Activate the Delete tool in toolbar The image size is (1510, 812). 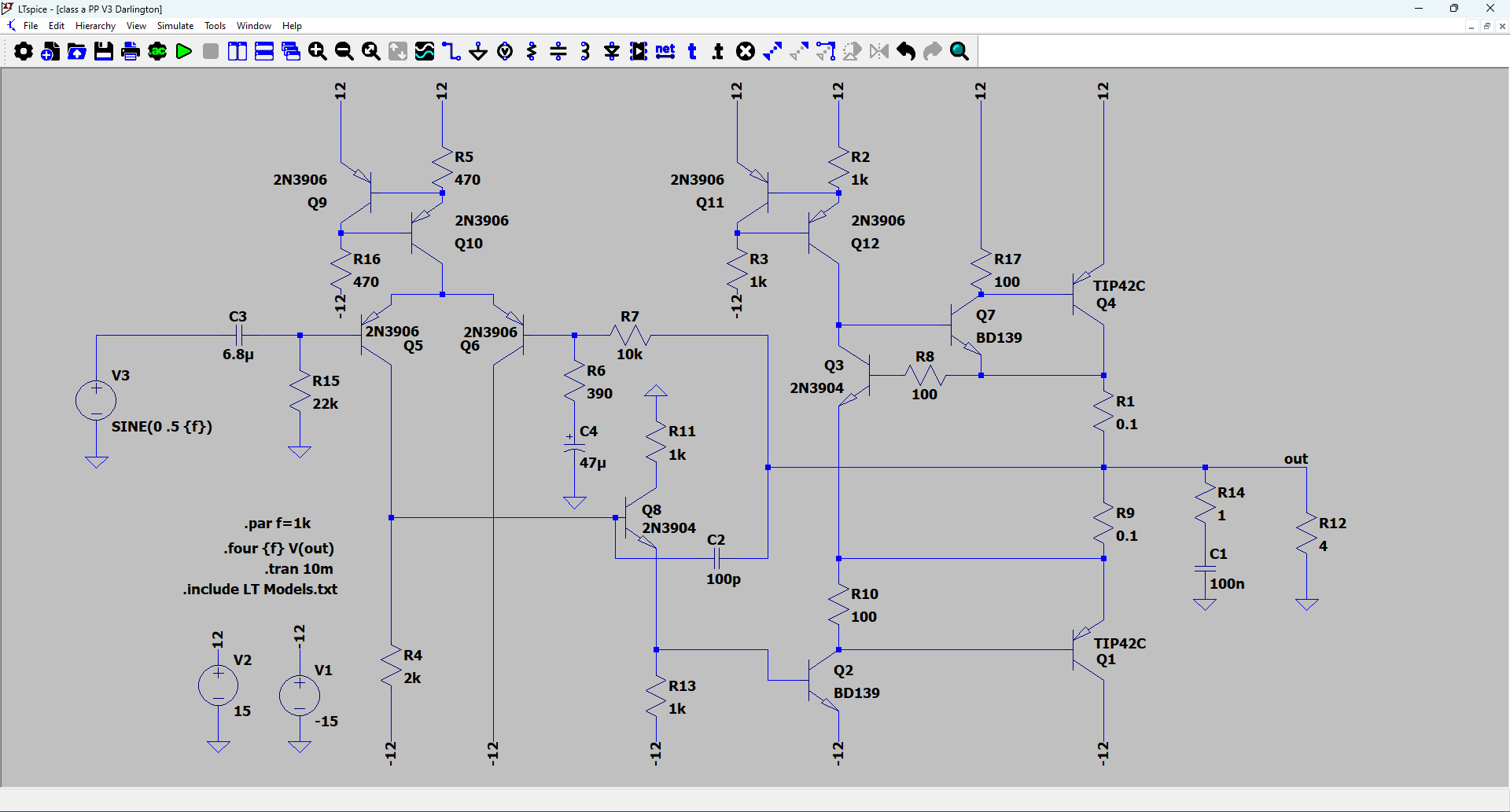point(746,52)
